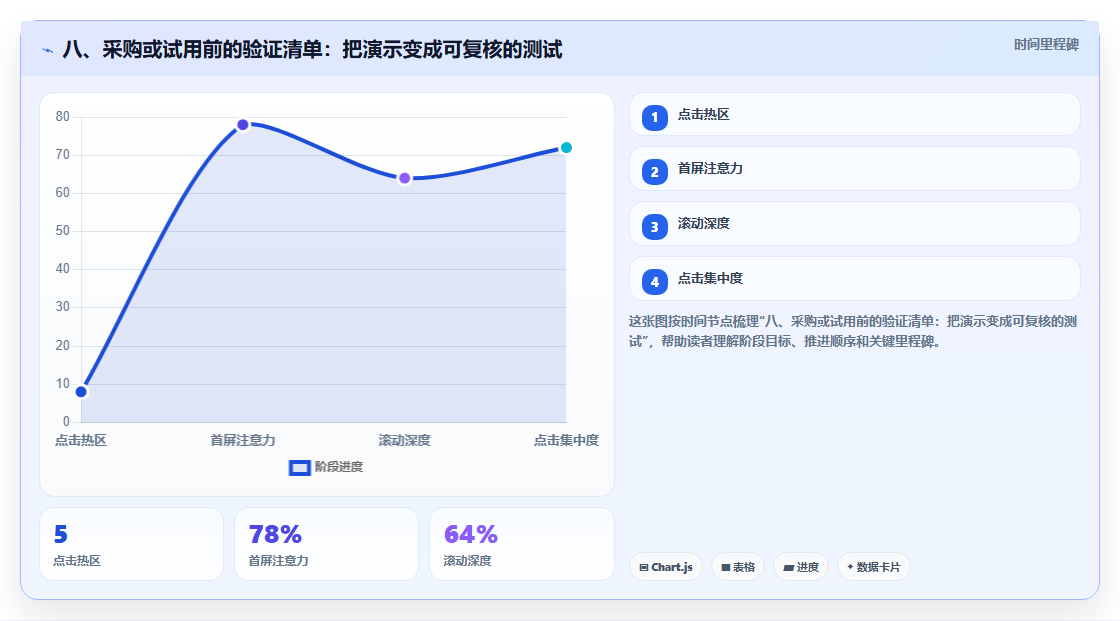Click the 阶段进度 legend label
1120x621 pixels.
coord(339,467)
